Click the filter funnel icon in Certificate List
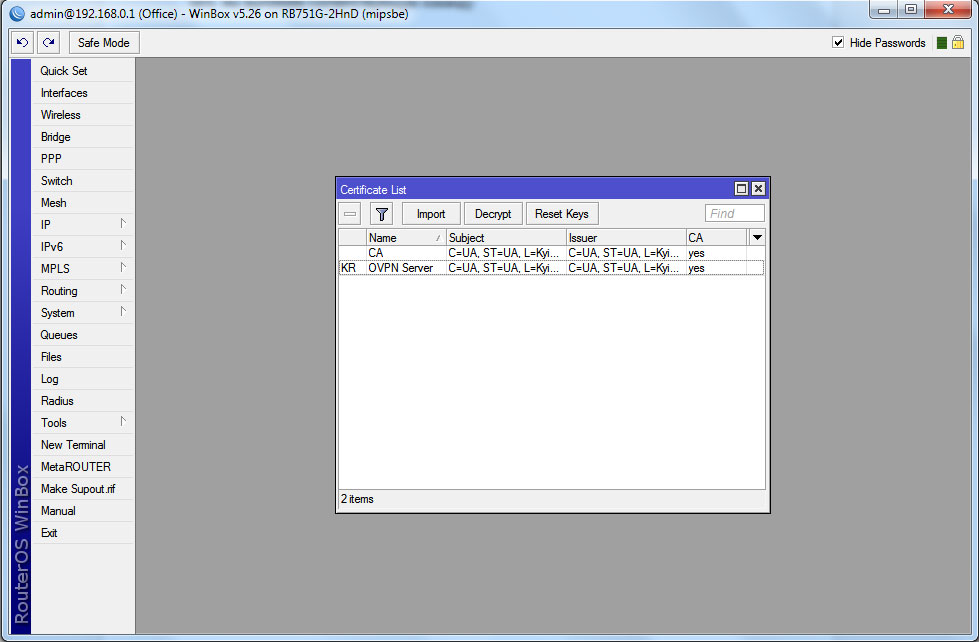Screen dimensions: 979x642 click(381, 214)
